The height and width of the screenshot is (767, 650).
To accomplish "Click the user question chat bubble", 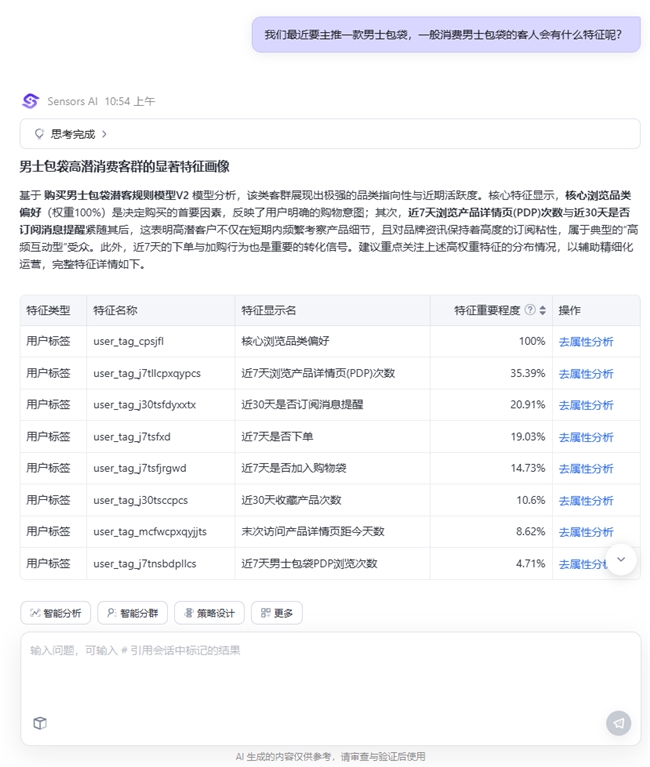I will click(444, 35).
